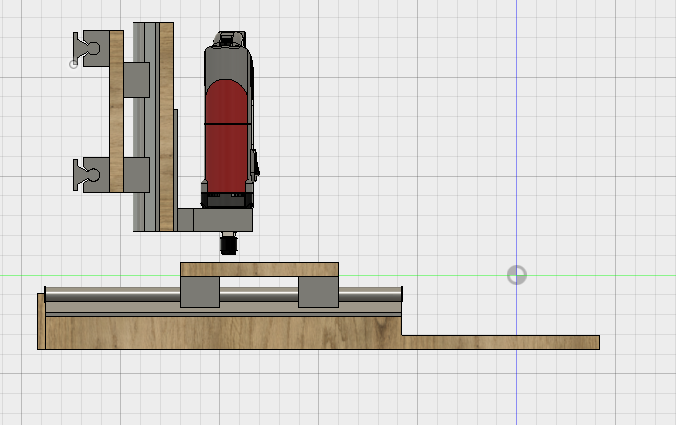Select the left gray bearing block under table
676x425 pixels.
(x=200, y=292)
